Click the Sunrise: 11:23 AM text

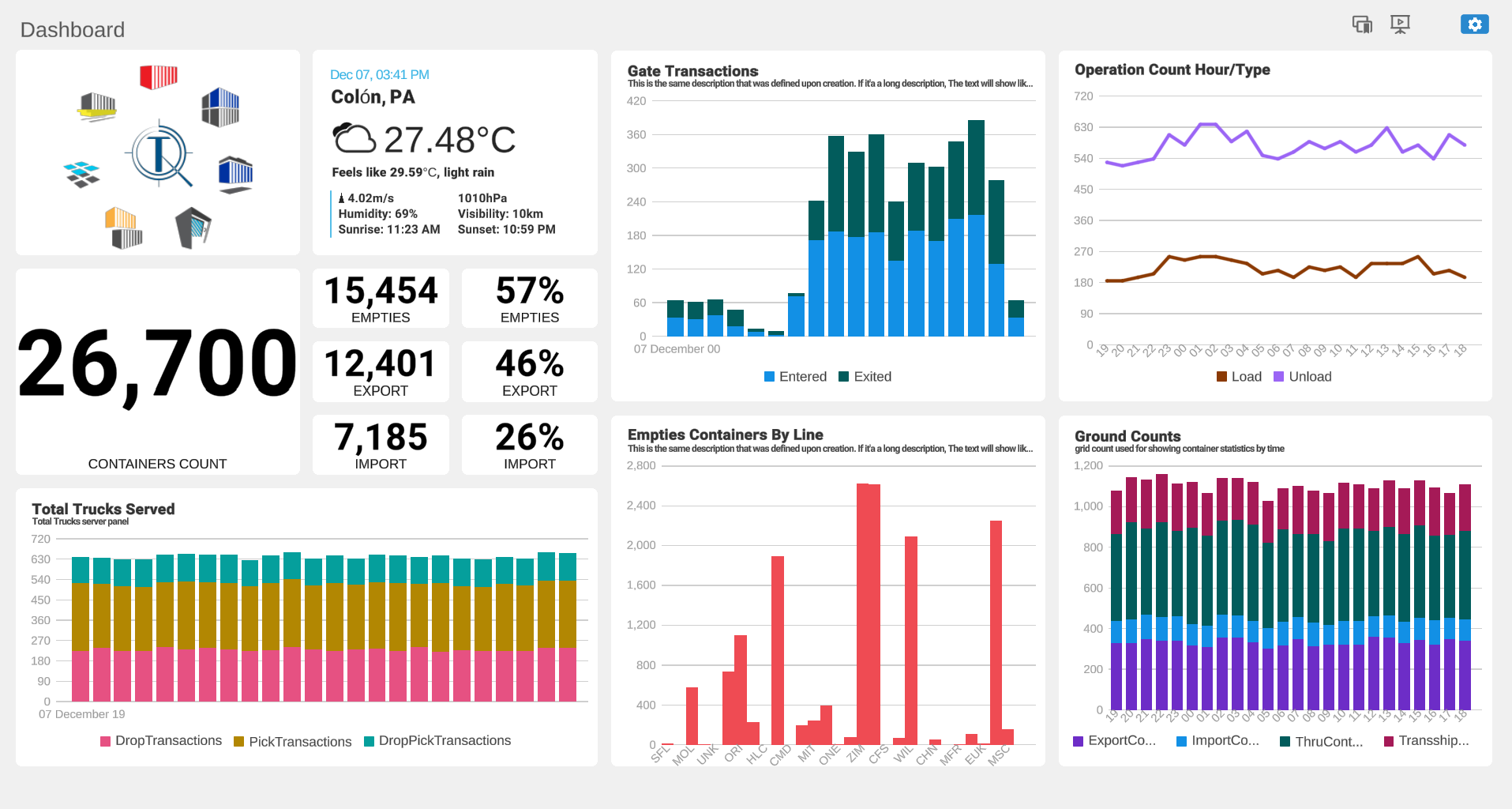click(x=388, y=230)
